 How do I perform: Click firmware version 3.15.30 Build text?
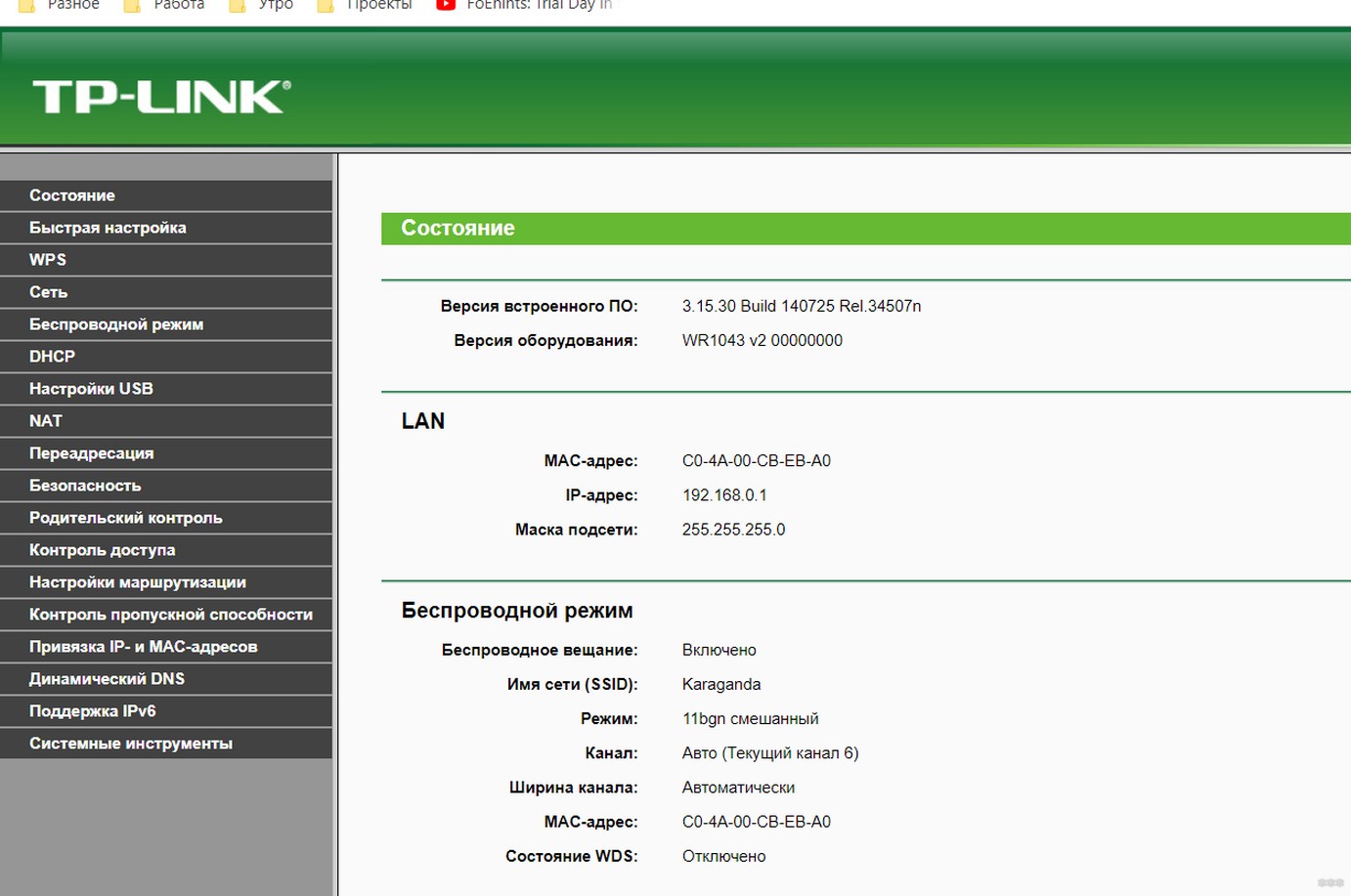point(802,306)
